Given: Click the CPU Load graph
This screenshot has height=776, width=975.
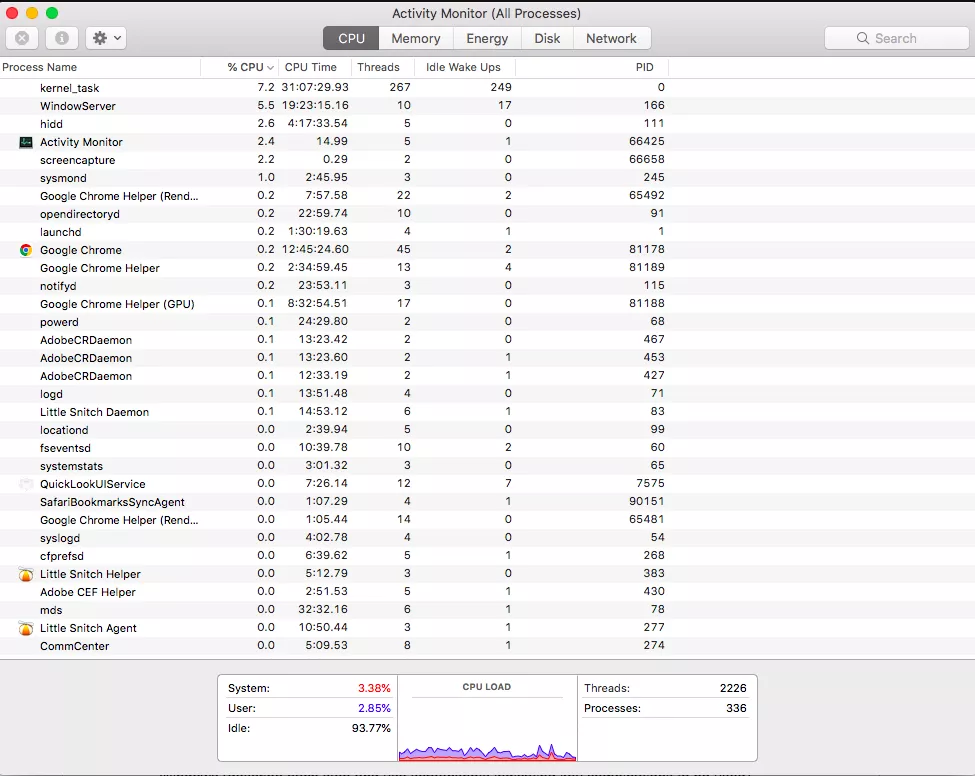Looking at the screenshot, I should click(x=487, y=718).
